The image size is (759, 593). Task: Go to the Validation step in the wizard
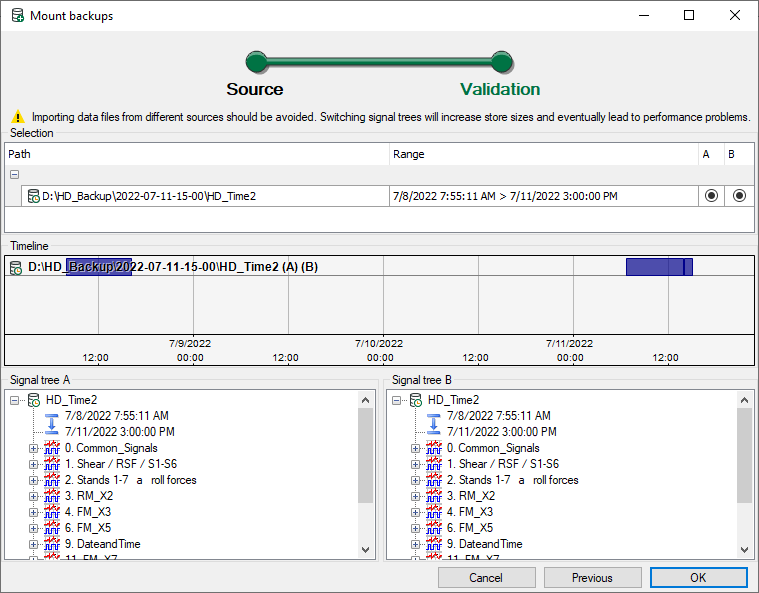click(502, 63)
